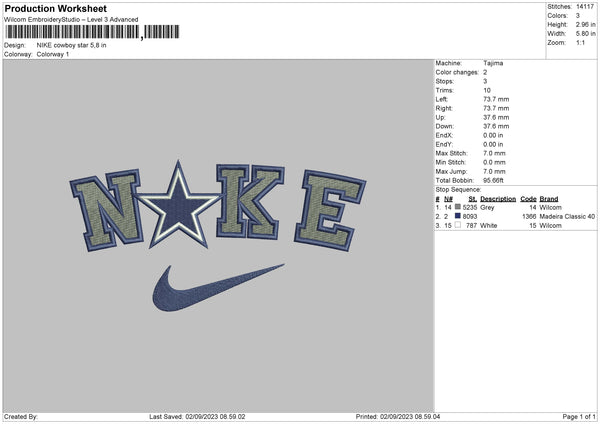Screen dimensions: 600x424
Task: Click the navy color swatch for stop 2
Action: [458, 216]
